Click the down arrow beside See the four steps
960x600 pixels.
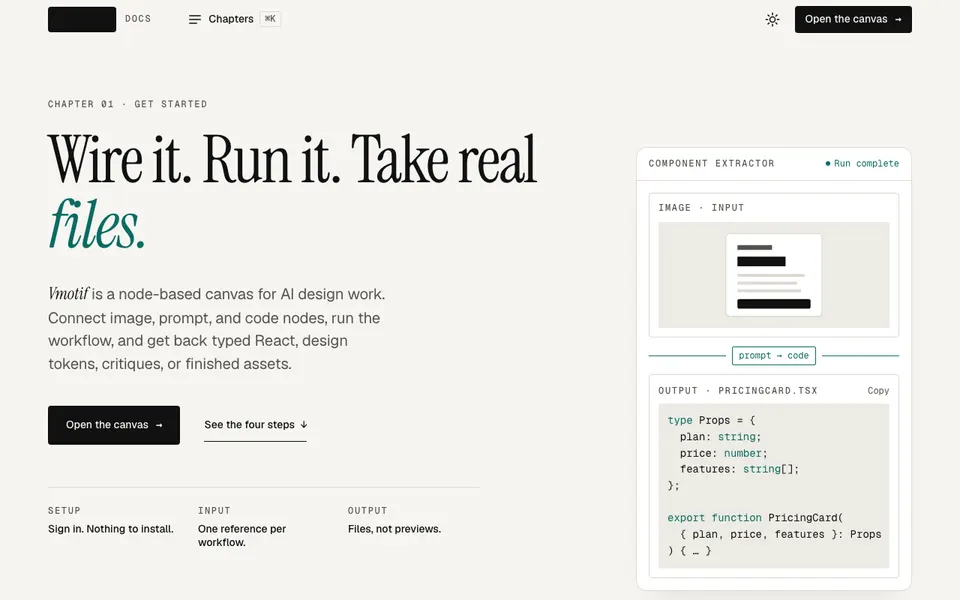pyautogui.click(x=304, y=424)
